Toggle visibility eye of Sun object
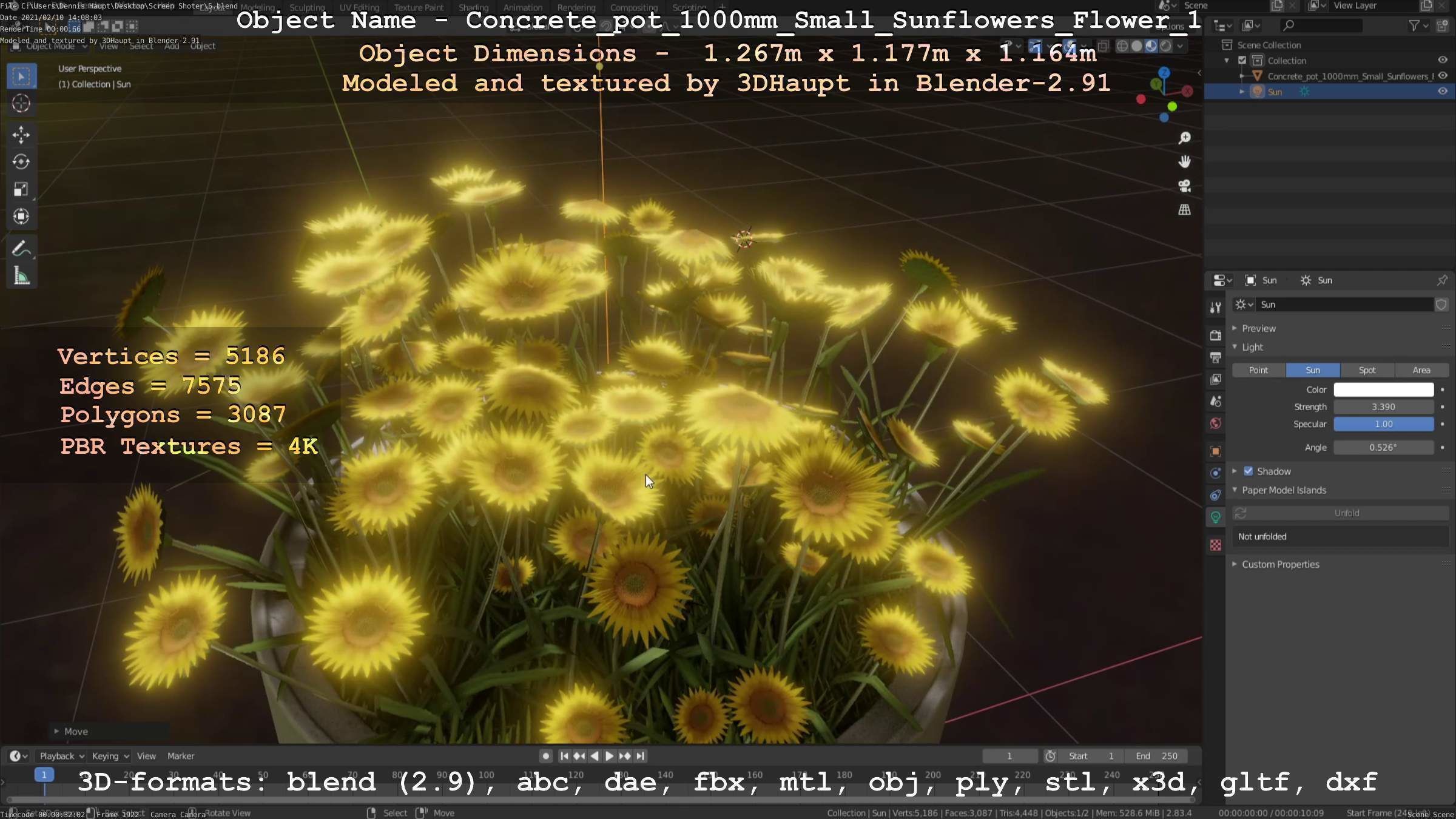This screenshot has width=1456, height=819. pos(1443,92)
